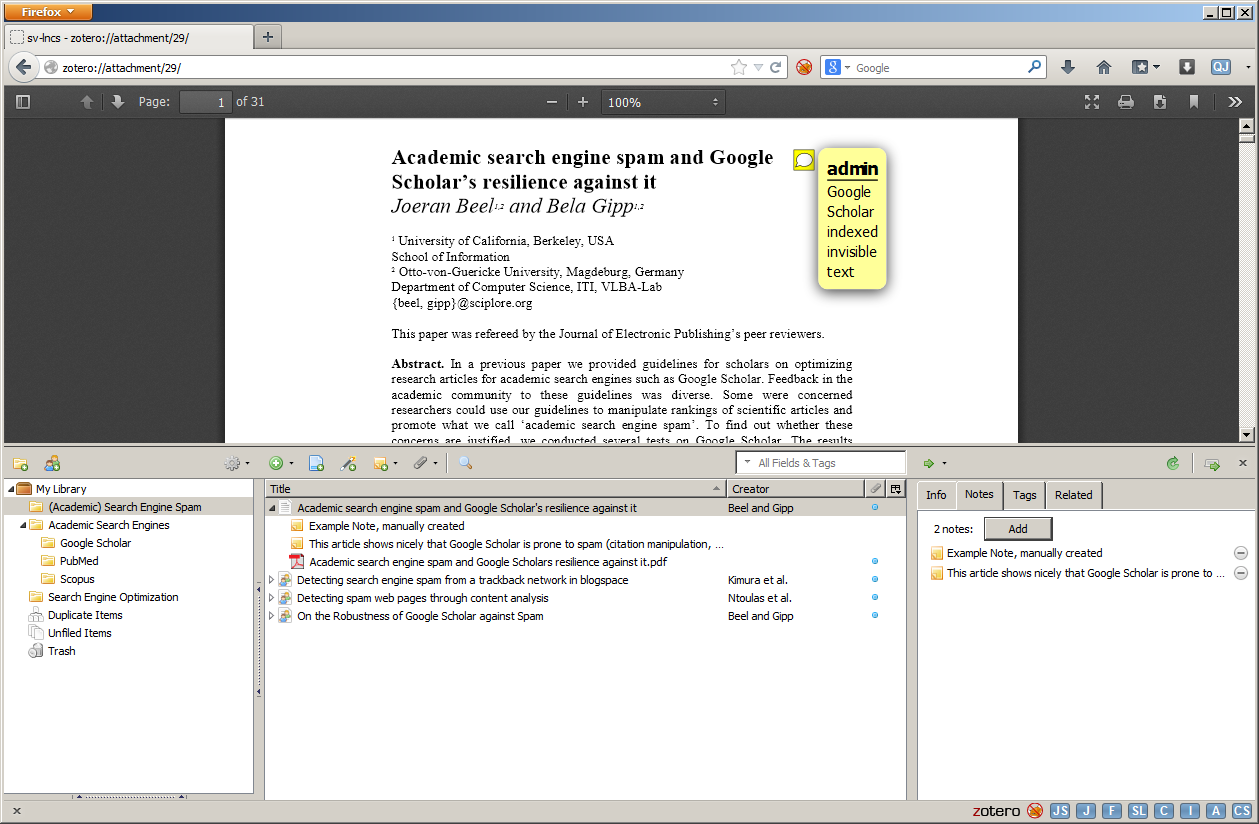The height and width of the screenshot is (824, 1259).
Task: Open a new browser tab
Action: [268, 37]
